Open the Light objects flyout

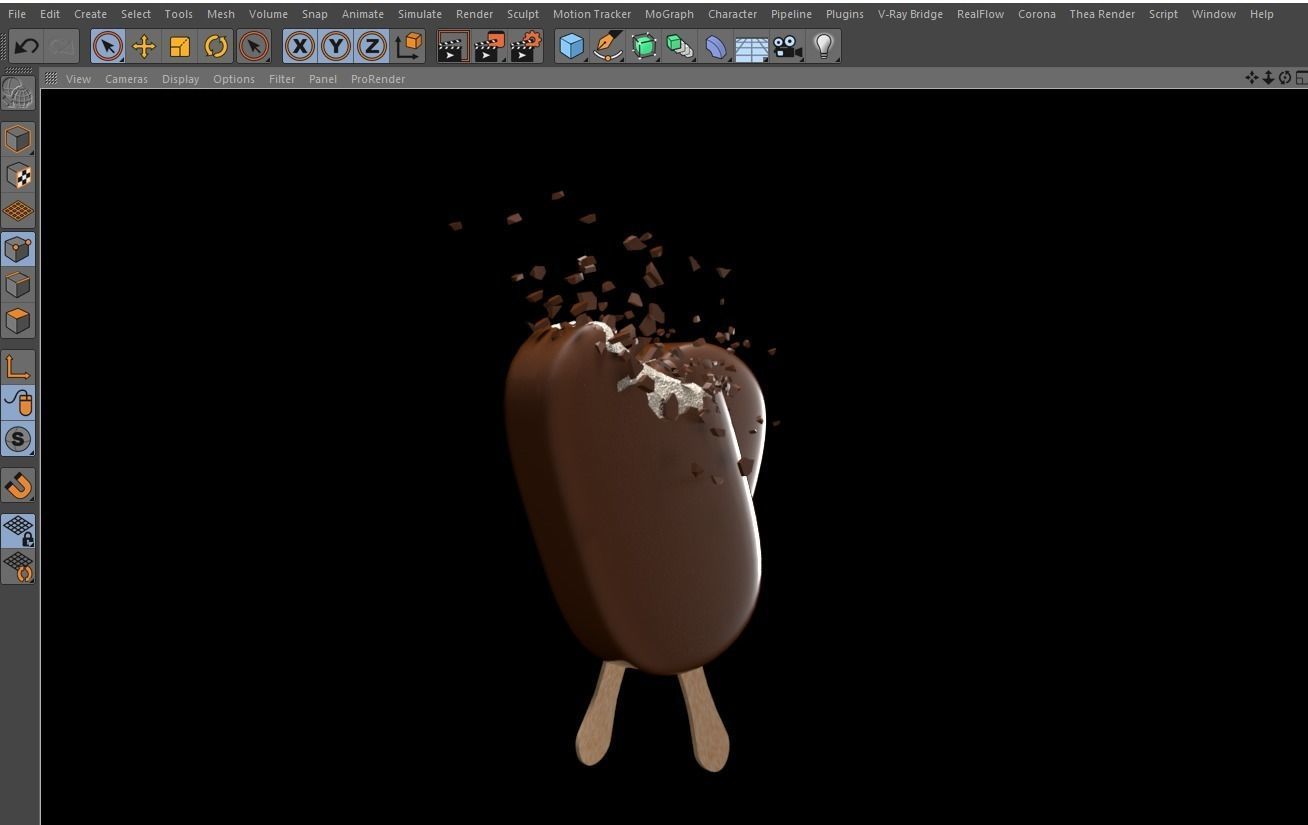coord(824,46)
